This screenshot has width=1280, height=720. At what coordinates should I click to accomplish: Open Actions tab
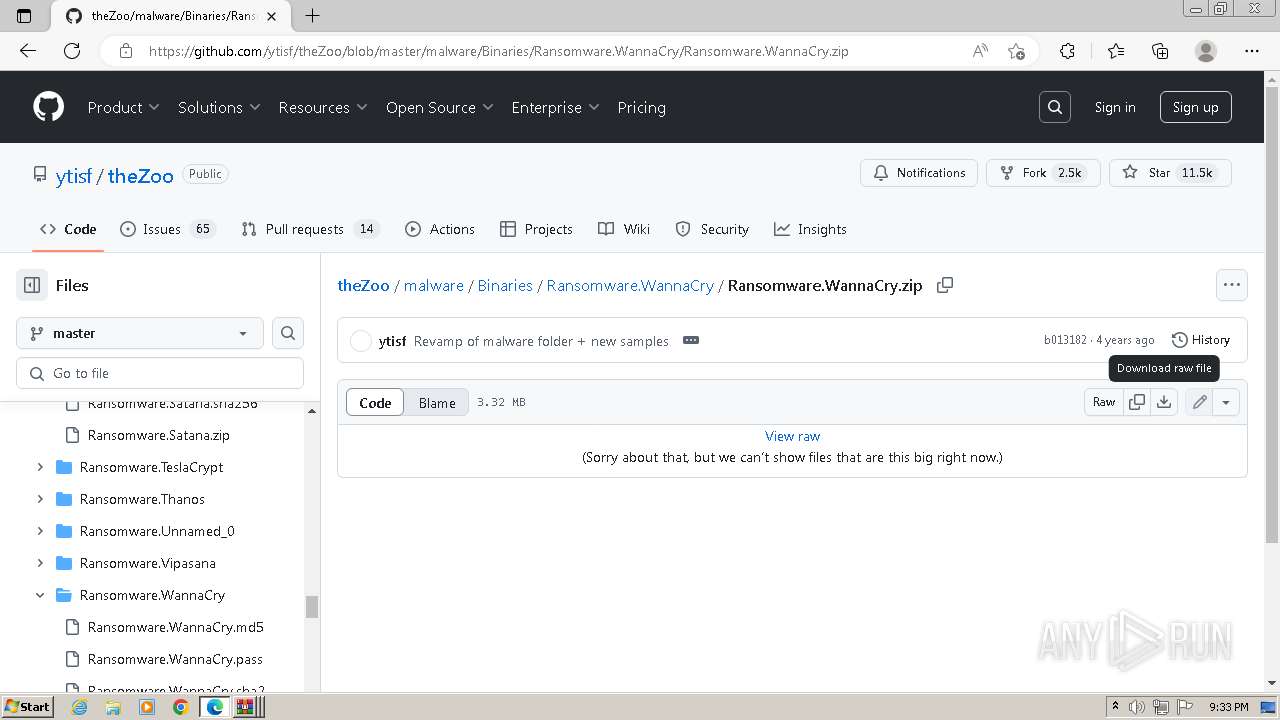click(x=440, y=229)
